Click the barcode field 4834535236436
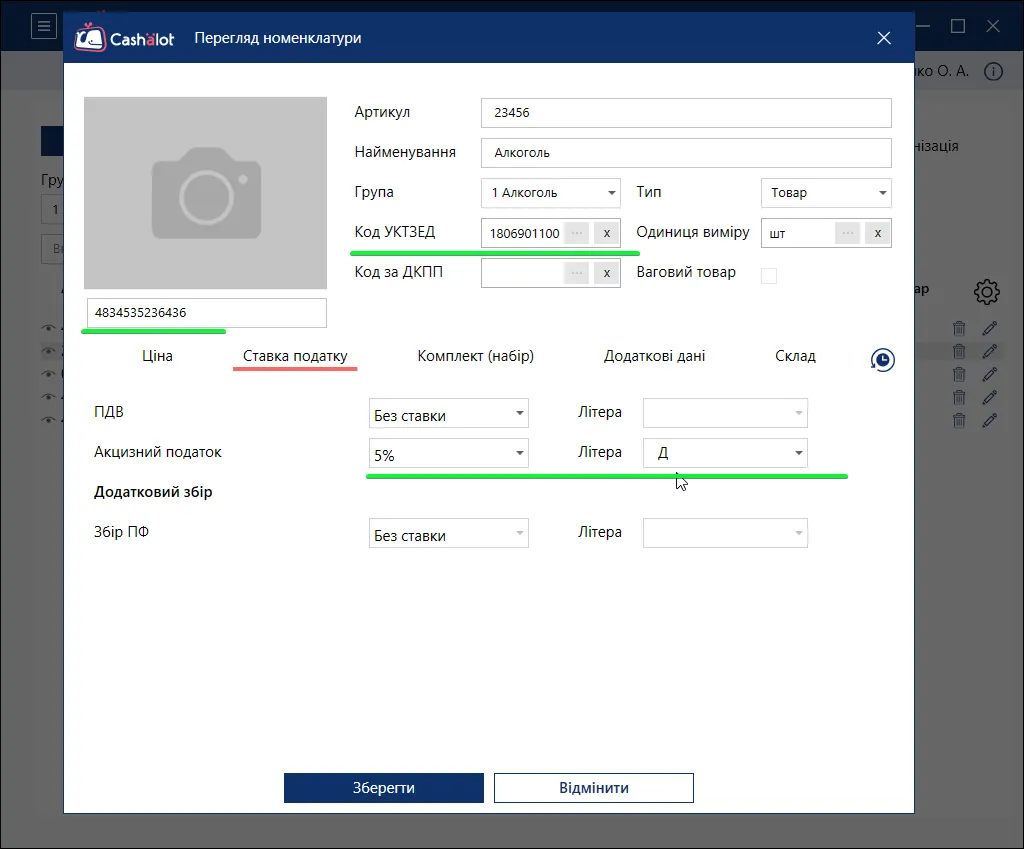The height and width of the screenshot is (849, 1024). pyautogui.click(x=206, y=313)
